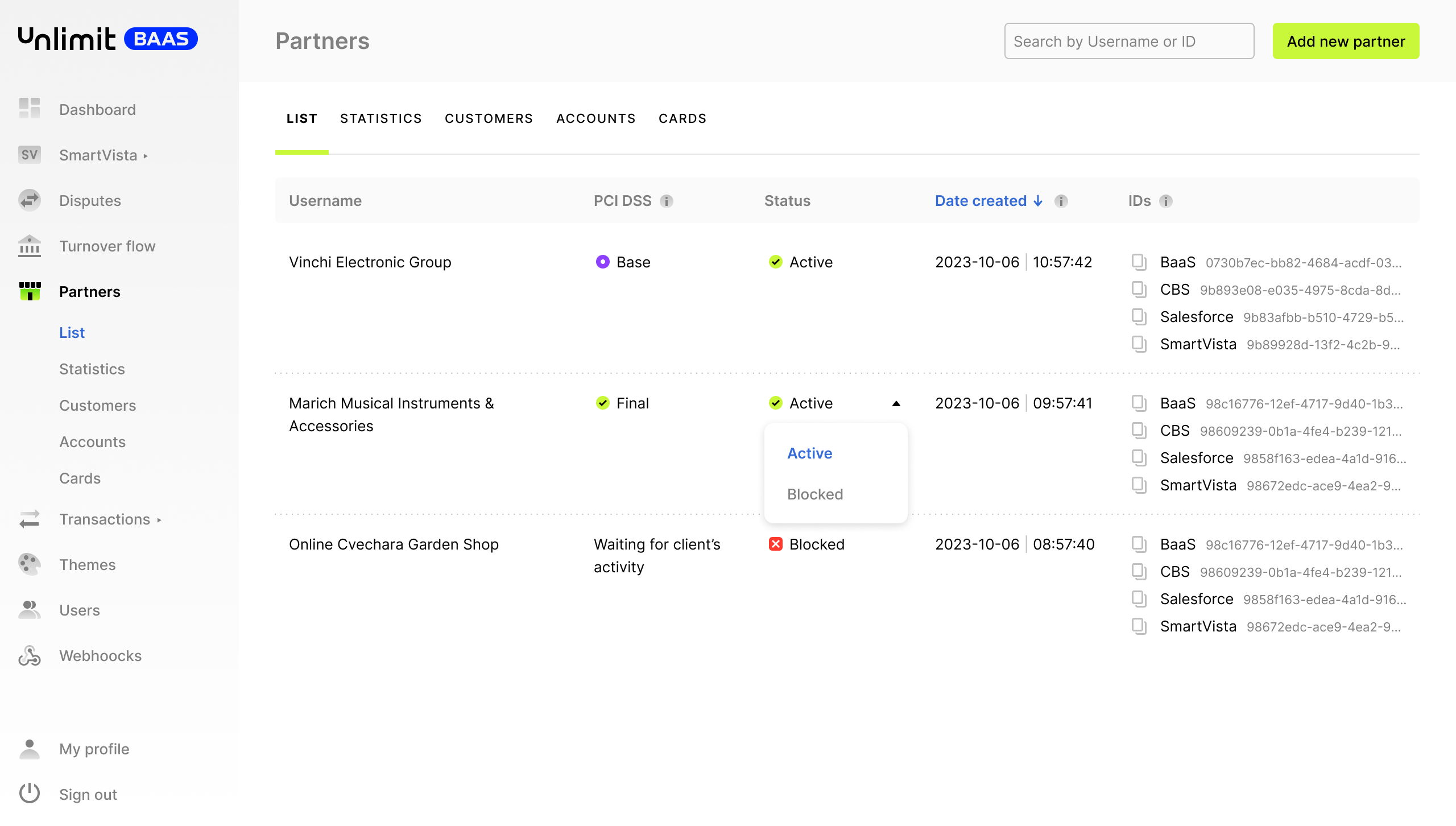Switch to the STATISTICS tab

(381, 118)
